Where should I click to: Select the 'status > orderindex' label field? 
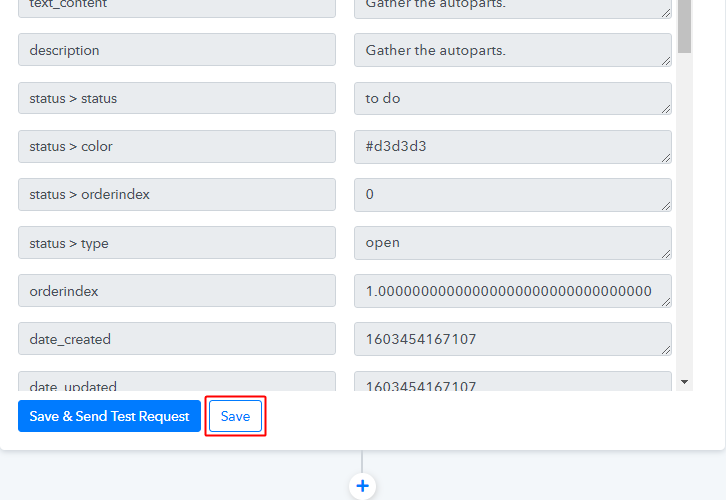tap(177, 194)
